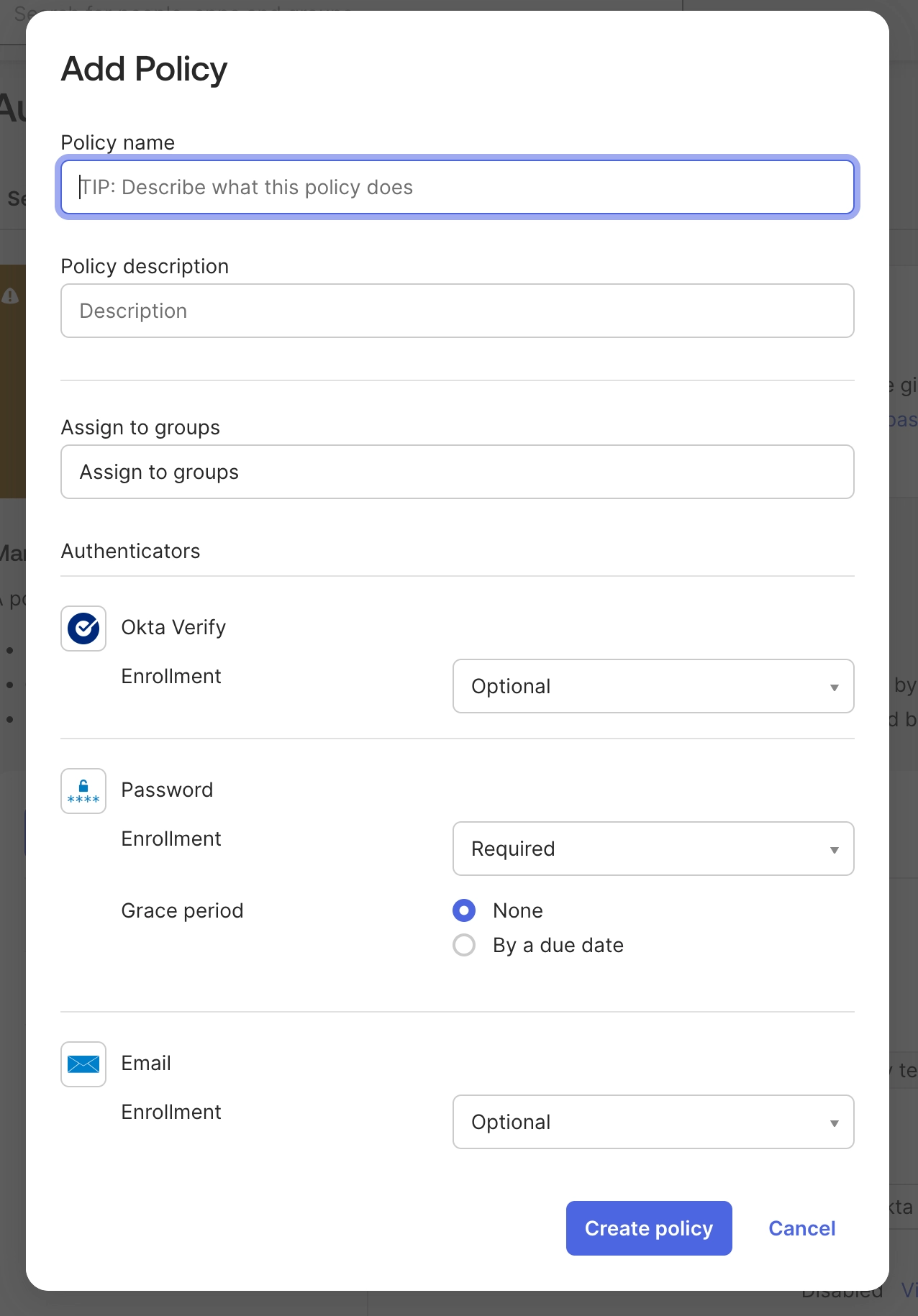Open Password enrollment Required dropdown
918x1316 pixels.
(653, 849)
